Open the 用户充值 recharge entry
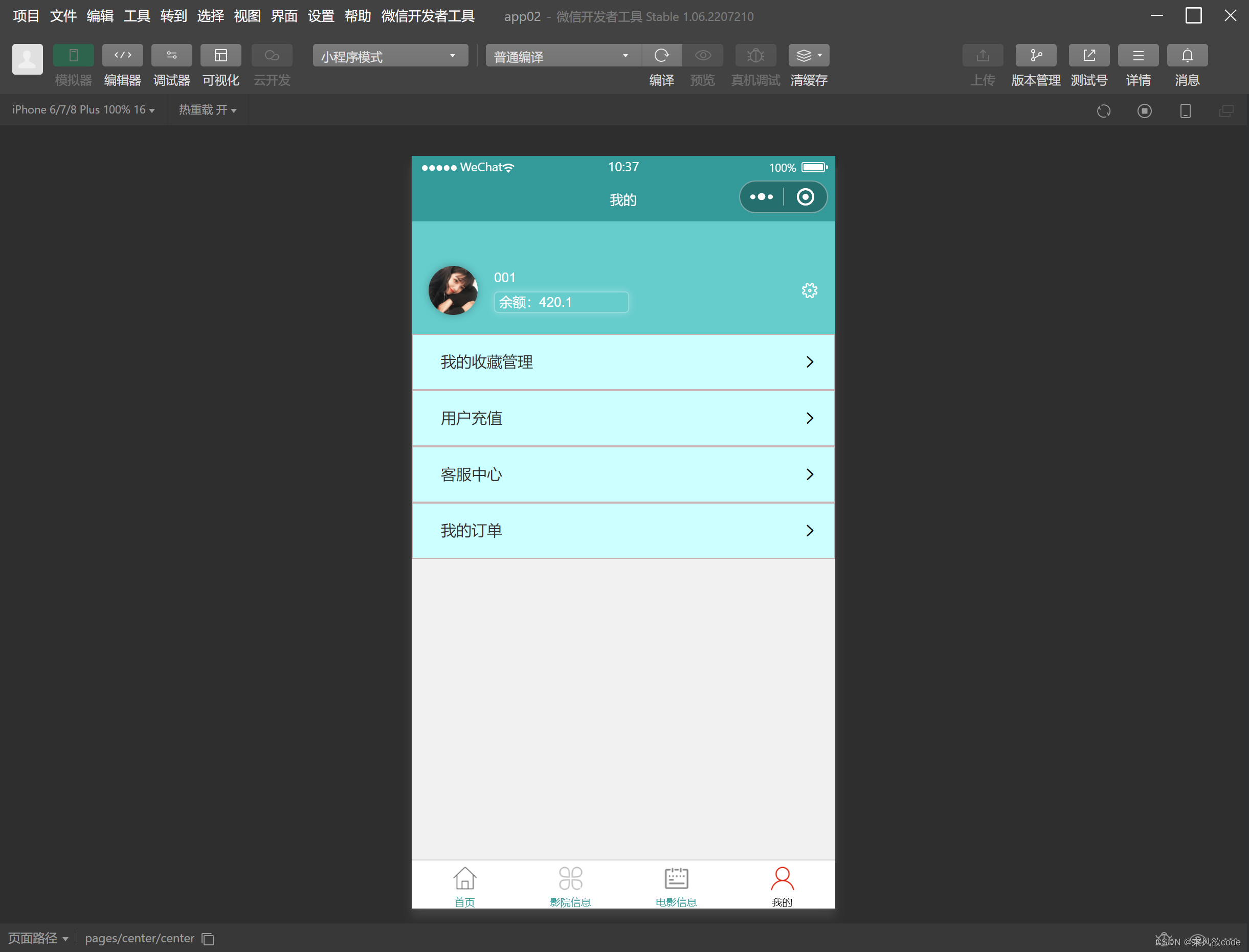The height and width of the screenshot is (952, 1249). coord(622,418)
